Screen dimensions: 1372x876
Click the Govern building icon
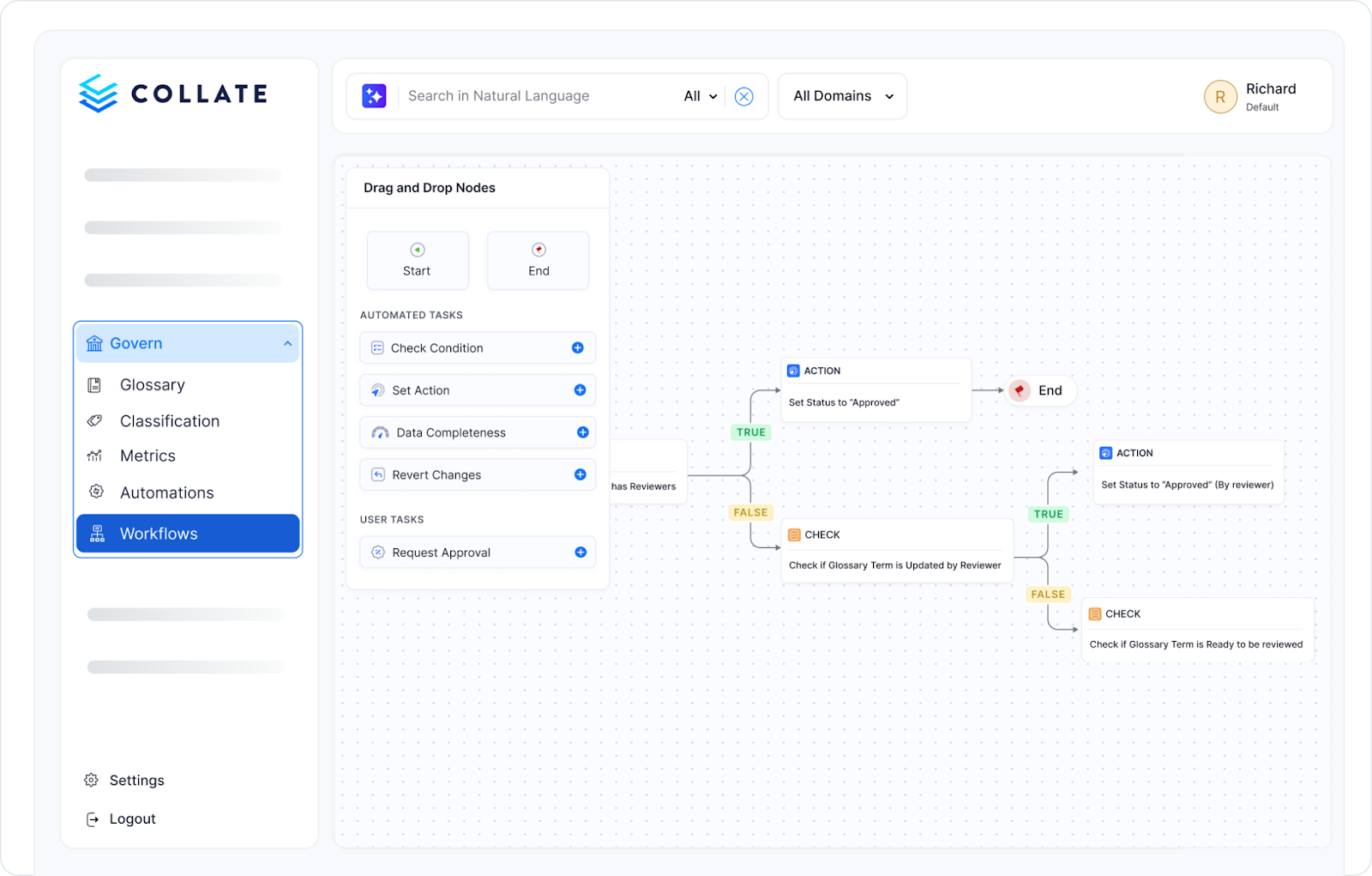tap(94, 343)
